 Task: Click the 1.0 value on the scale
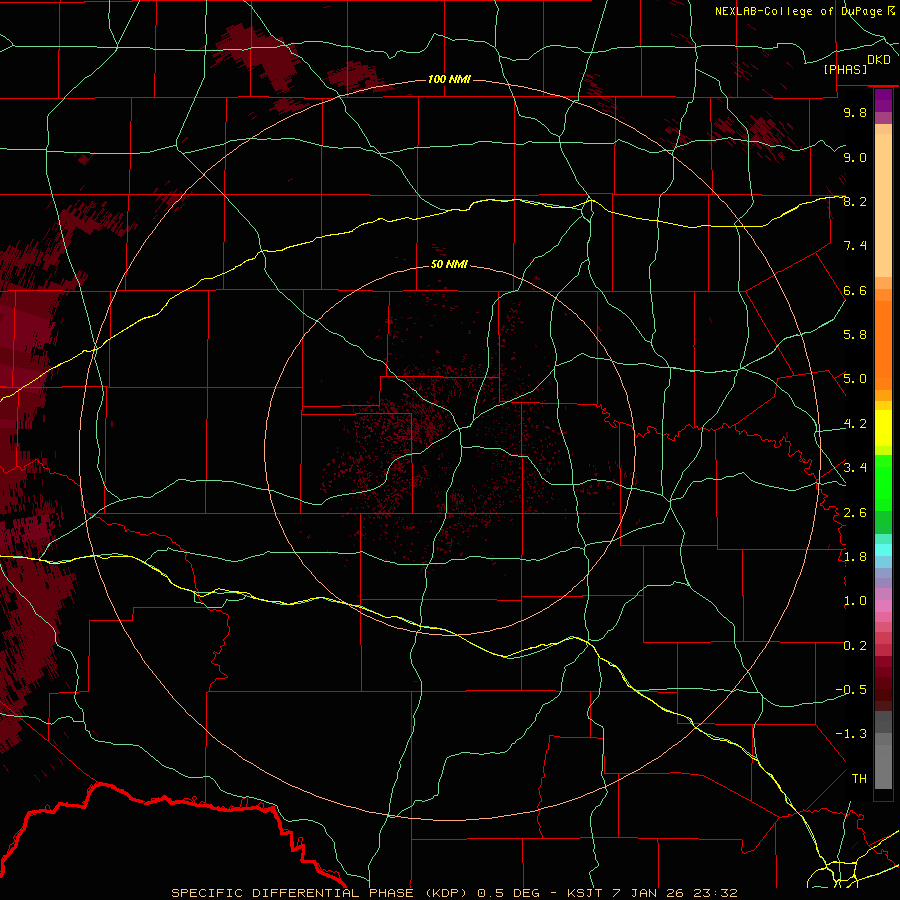(x=855, y=601)
